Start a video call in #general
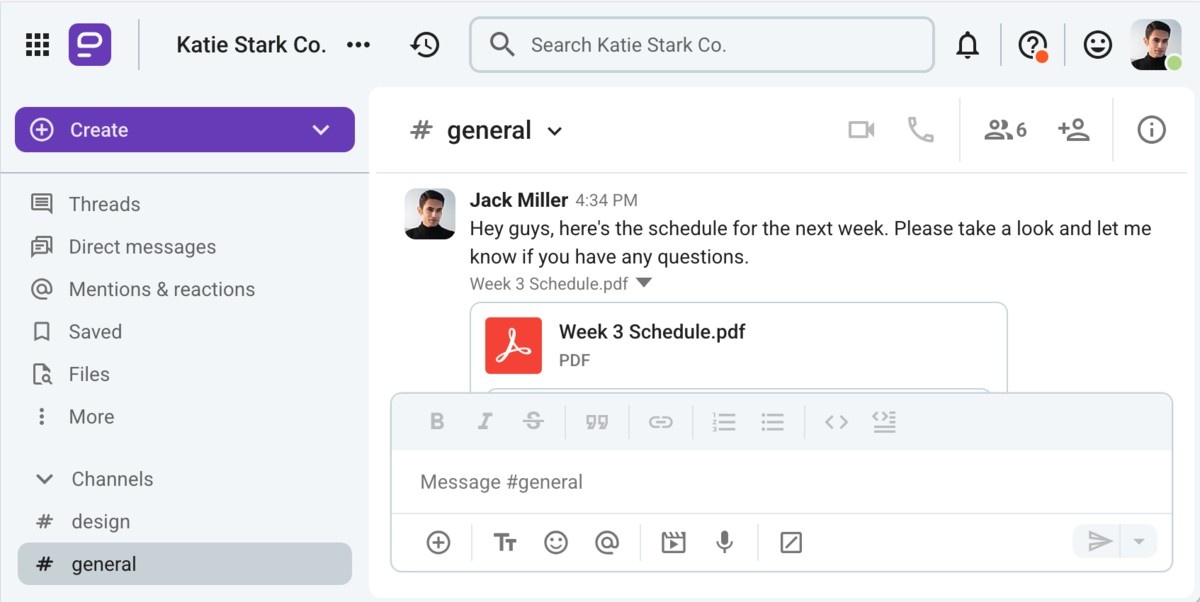 click(861, 130)
